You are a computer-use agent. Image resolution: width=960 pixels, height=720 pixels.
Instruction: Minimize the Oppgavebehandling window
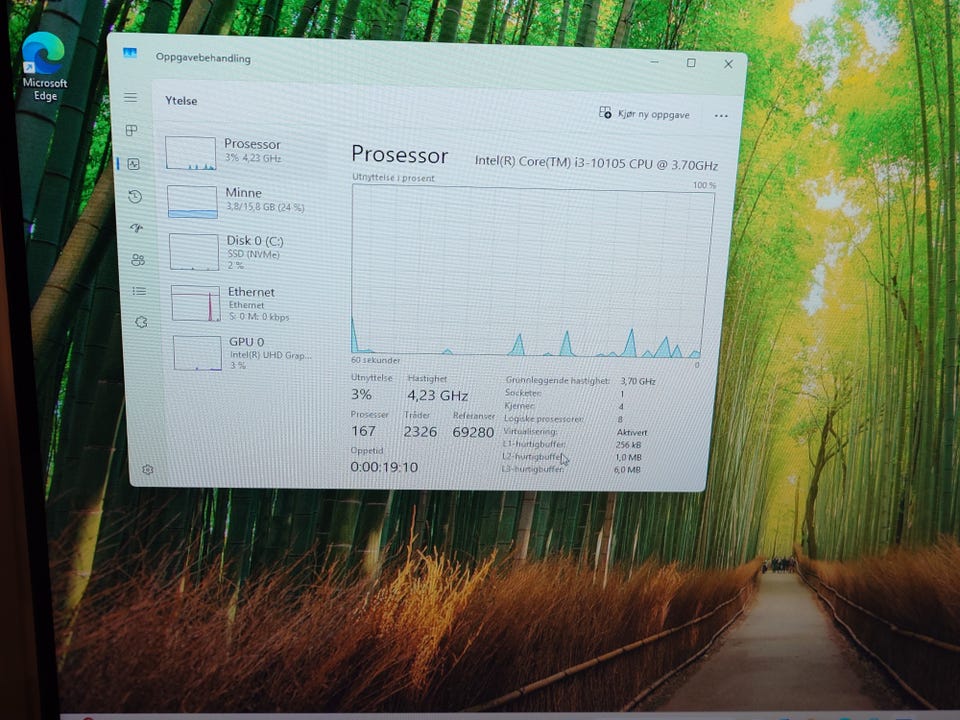(654, 62)
